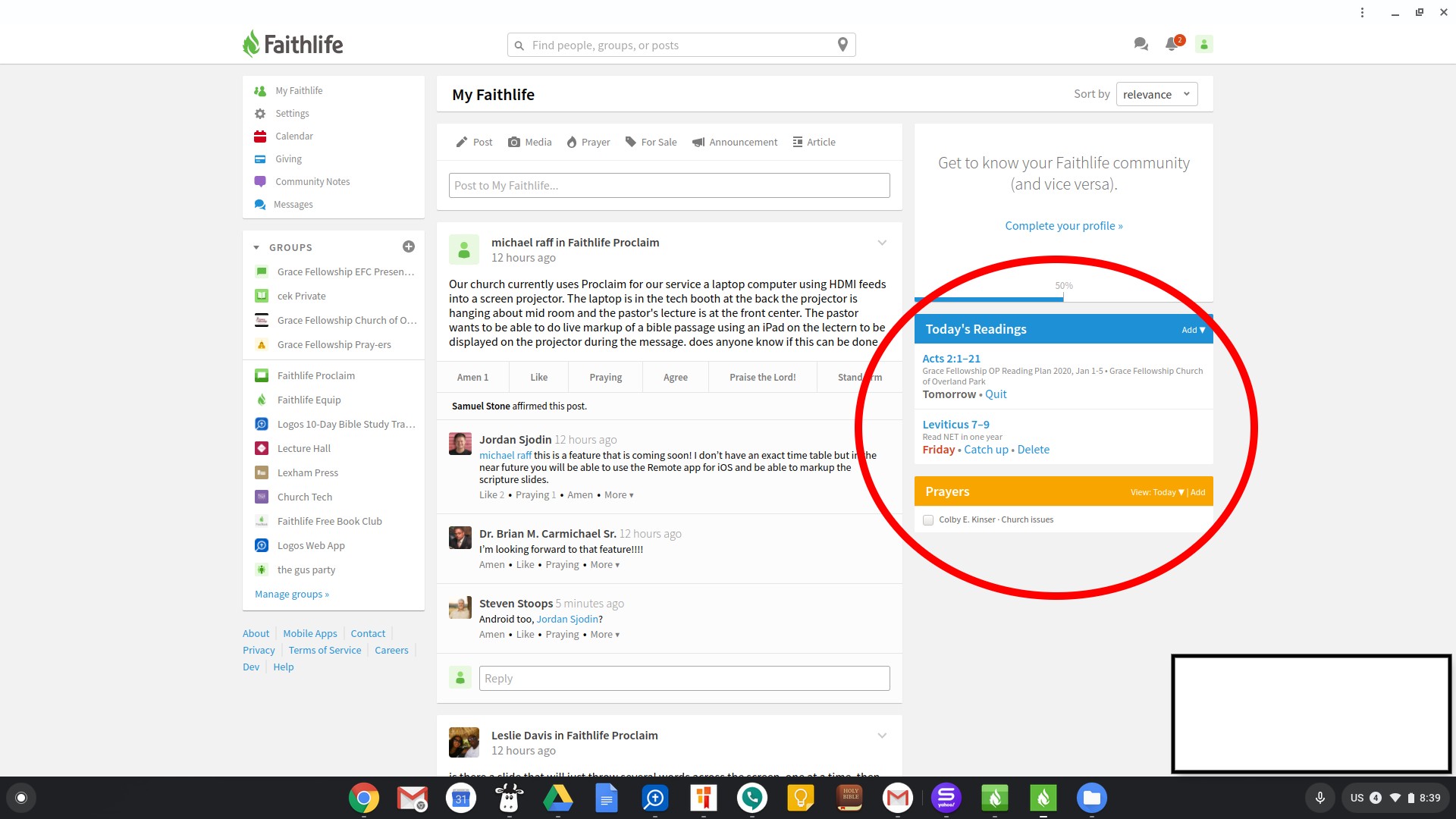
Task: Click the Amen 1 reaction button
Action: pyautogui.click(x=472, y=377)
